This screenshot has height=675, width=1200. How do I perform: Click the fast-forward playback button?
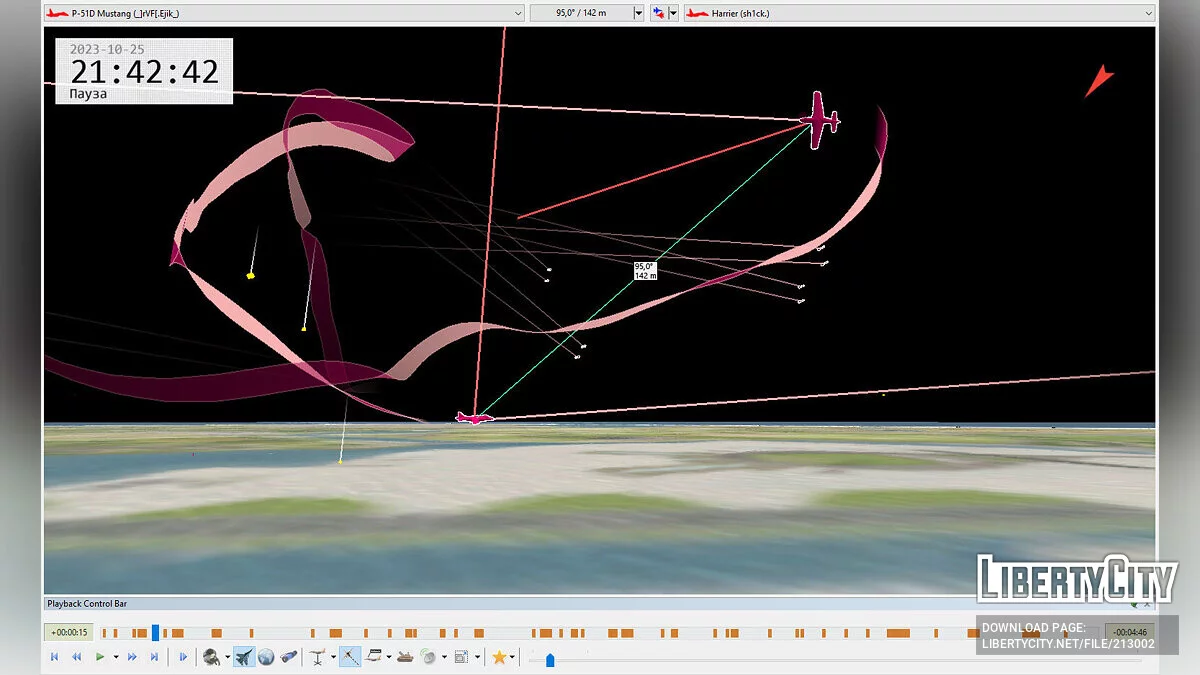click(132, 657)
